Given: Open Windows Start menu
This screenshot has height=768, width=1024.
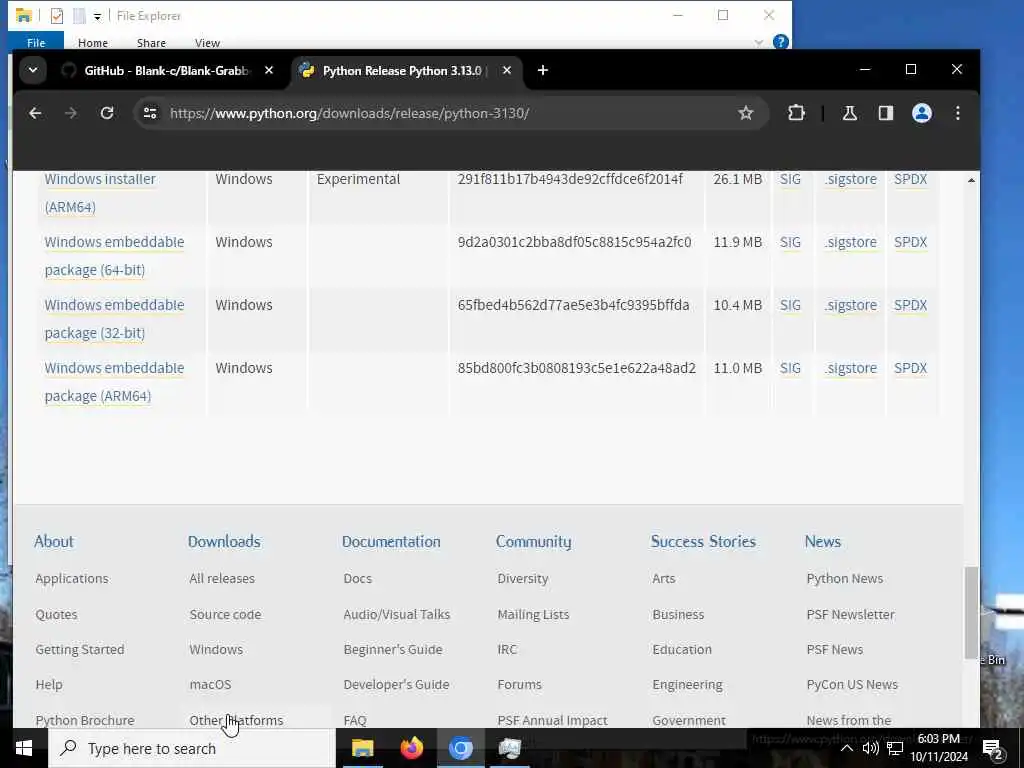Looking at the screenshot, I should (24, 748).
